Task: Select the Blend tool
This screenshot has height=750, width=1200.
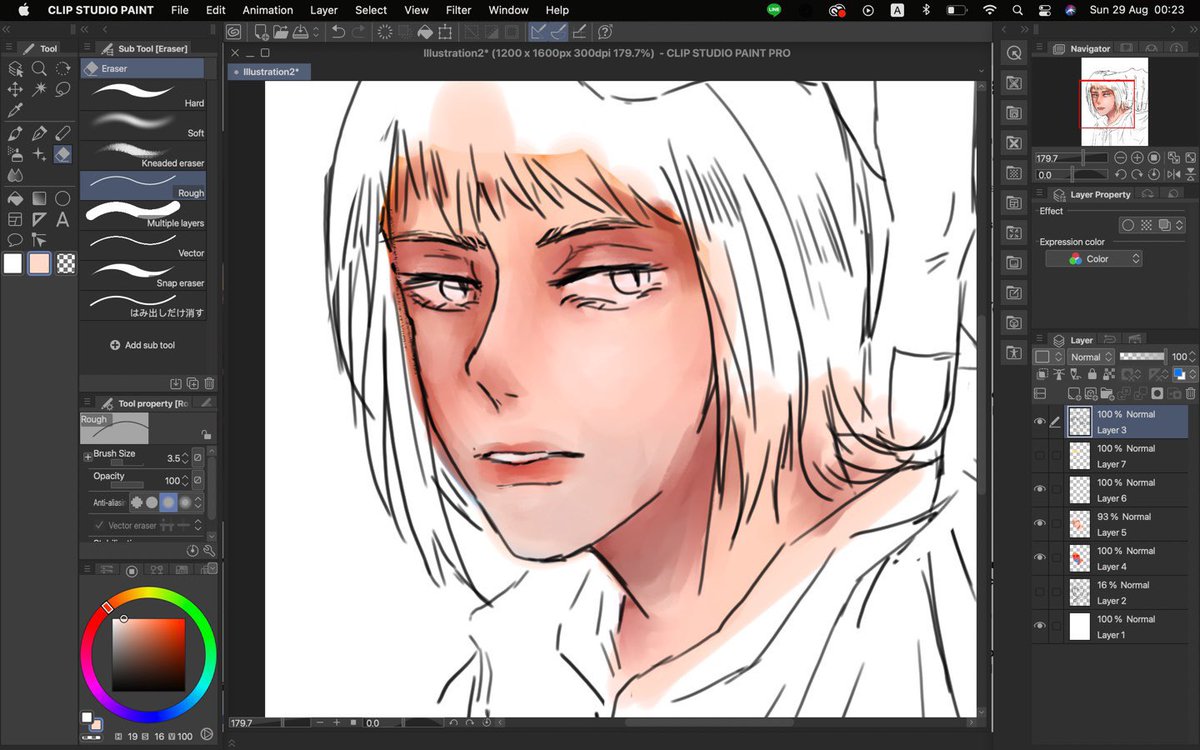Action: pyautogui.click(x=15, y=176)
